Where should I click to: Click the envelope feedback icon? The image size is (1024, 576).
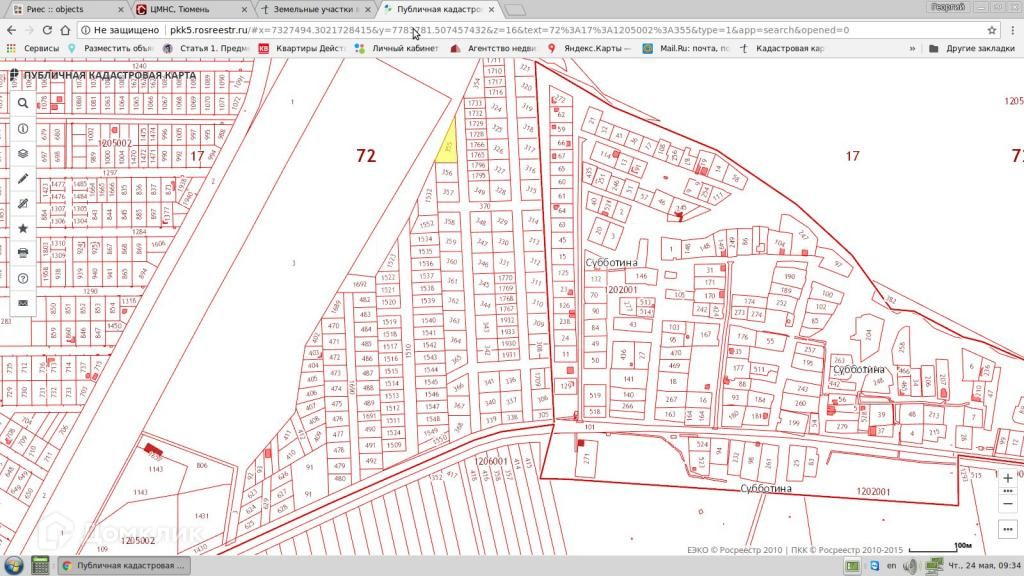coord(22,303)
